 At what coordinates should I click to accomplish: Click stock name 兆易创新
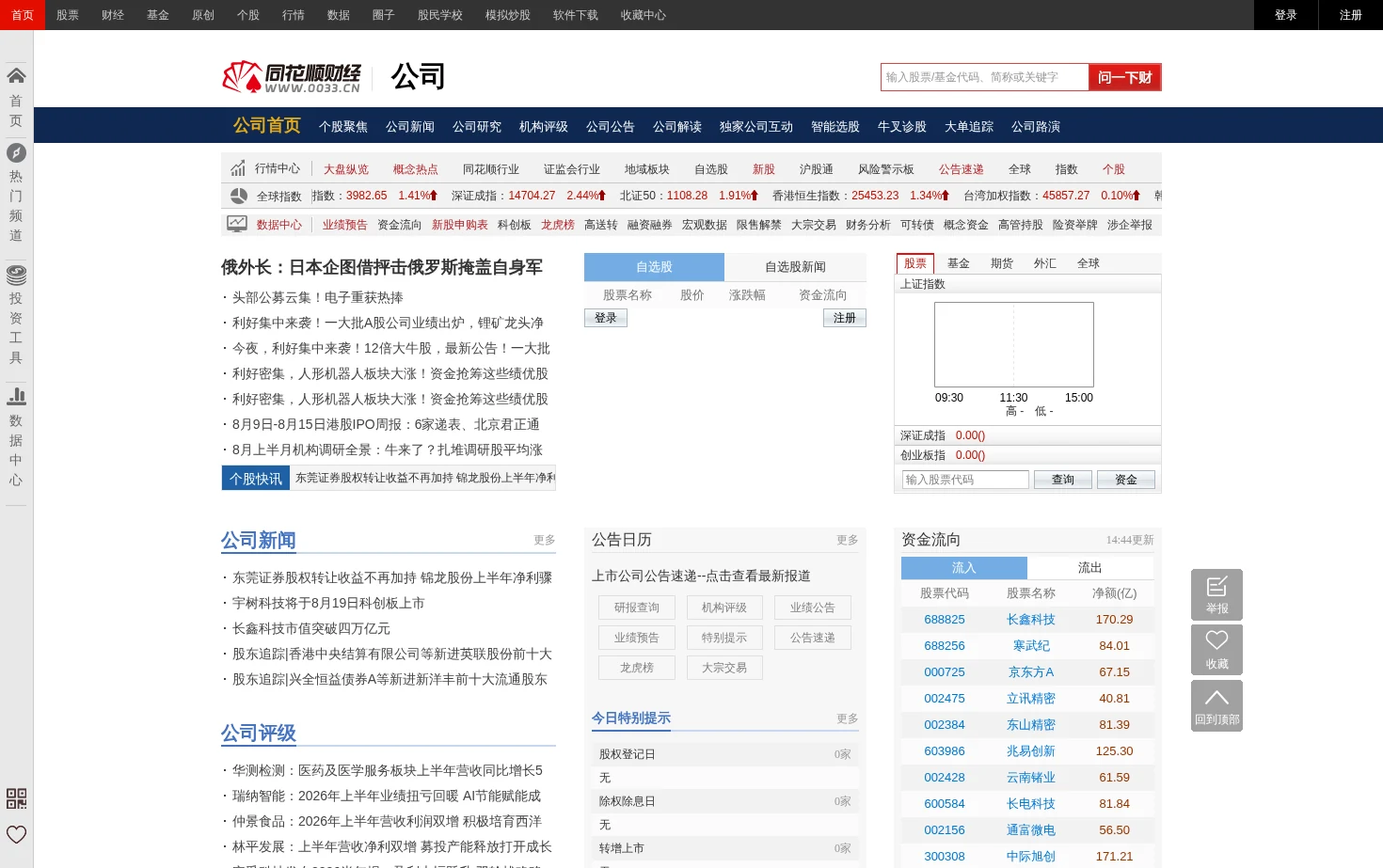pyautogui.click(x=1031, y=751)
